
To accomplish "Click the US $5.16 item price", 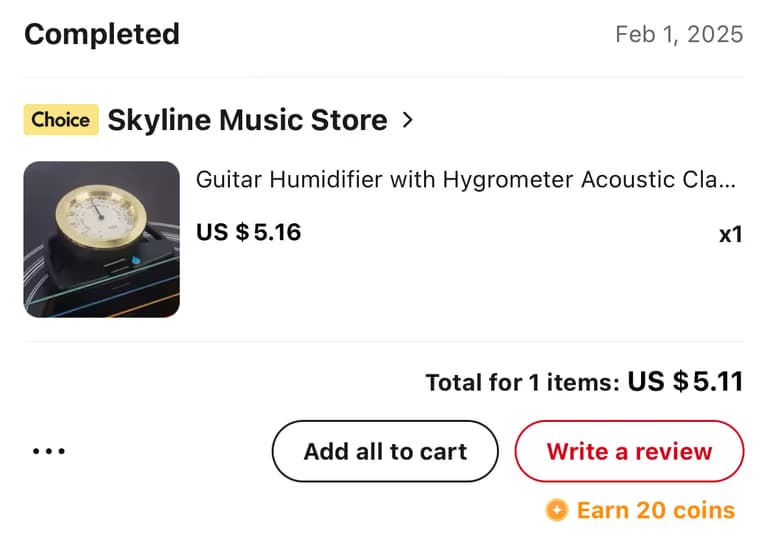I will [x=248, y=233].
